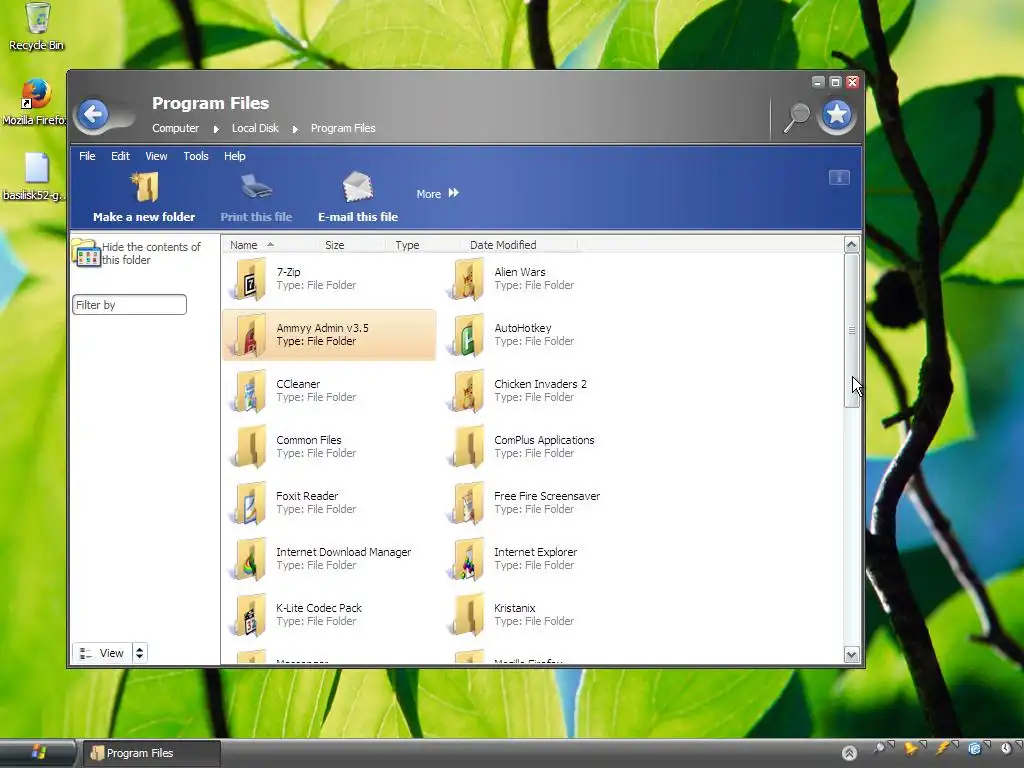Go to Computer in breadcrumb
The height and width of the screenshot is (768, 1024).
175,129
